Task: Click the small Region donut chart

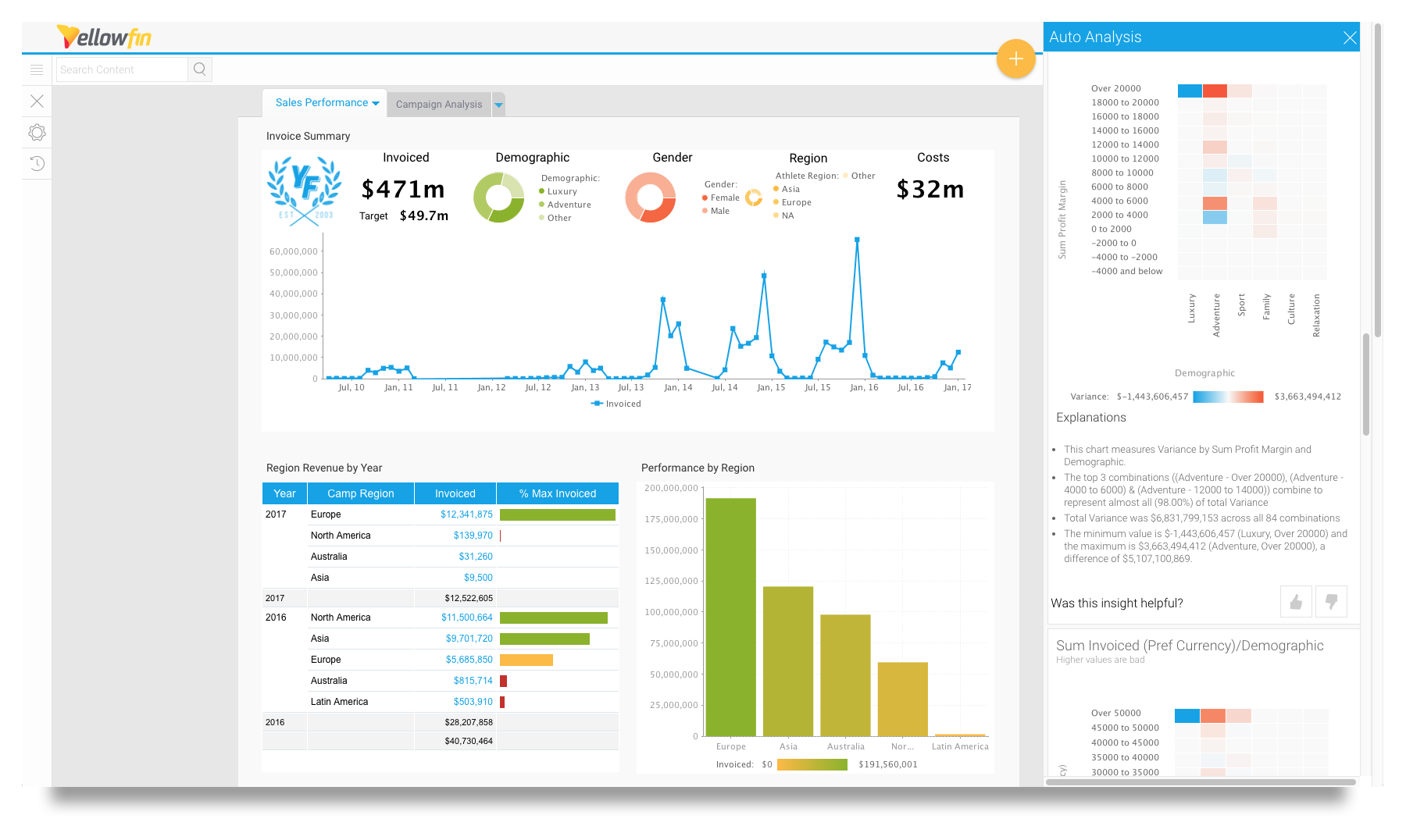Action: (x=754, y=198)
